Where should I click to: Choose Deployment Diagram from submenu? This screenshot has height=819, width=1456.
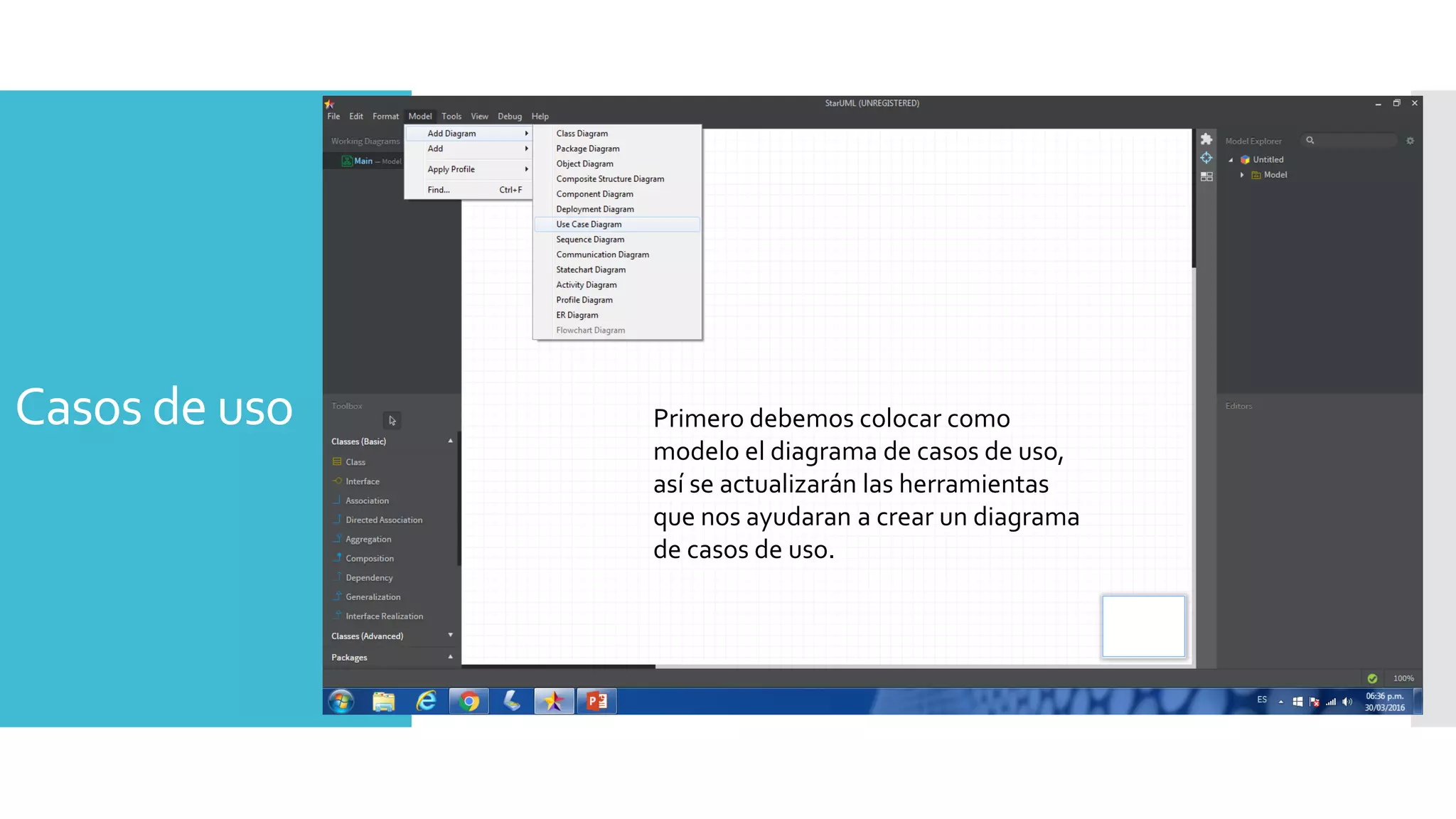pos(617,209)
